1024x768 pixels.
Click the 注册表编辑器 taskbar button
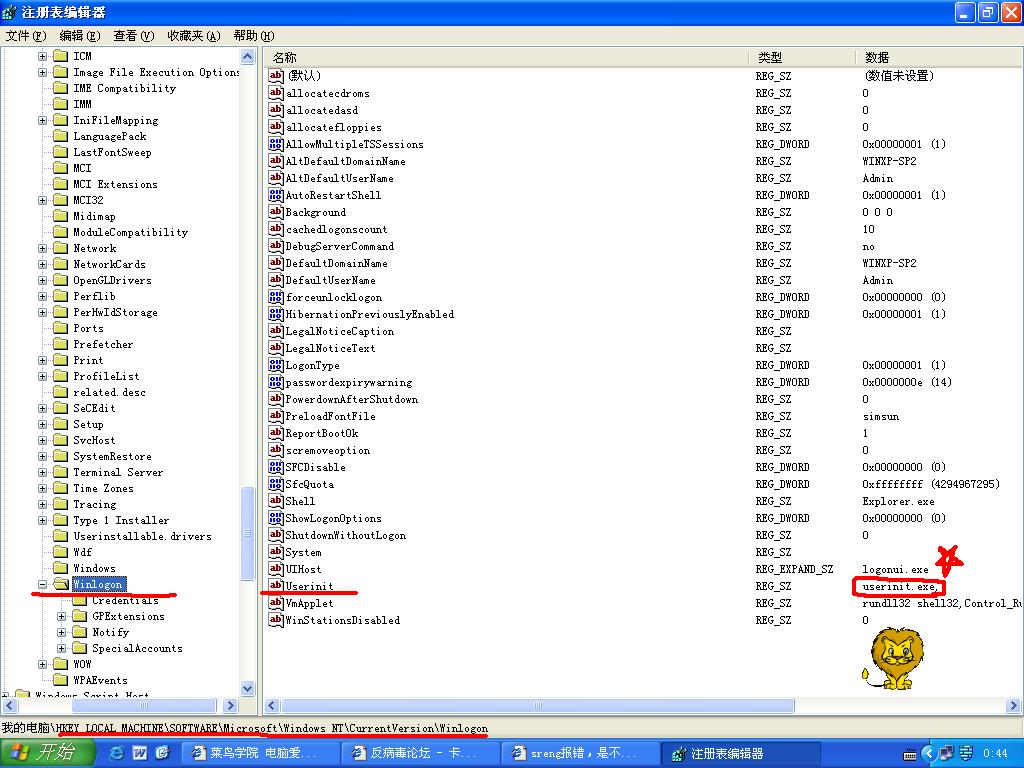[743, 753]
